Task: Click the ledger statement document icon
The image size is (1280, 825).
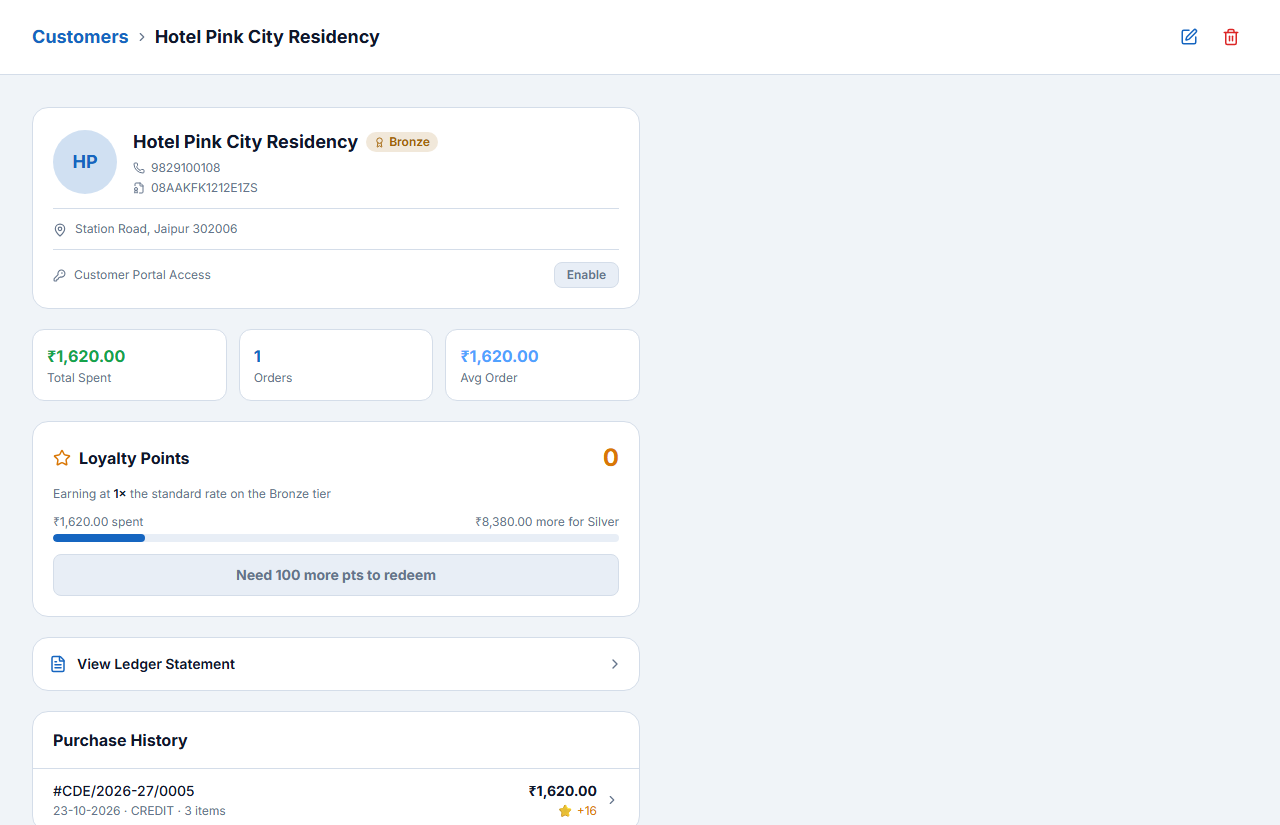Action: pyautogui.click(x=58, y=664)
